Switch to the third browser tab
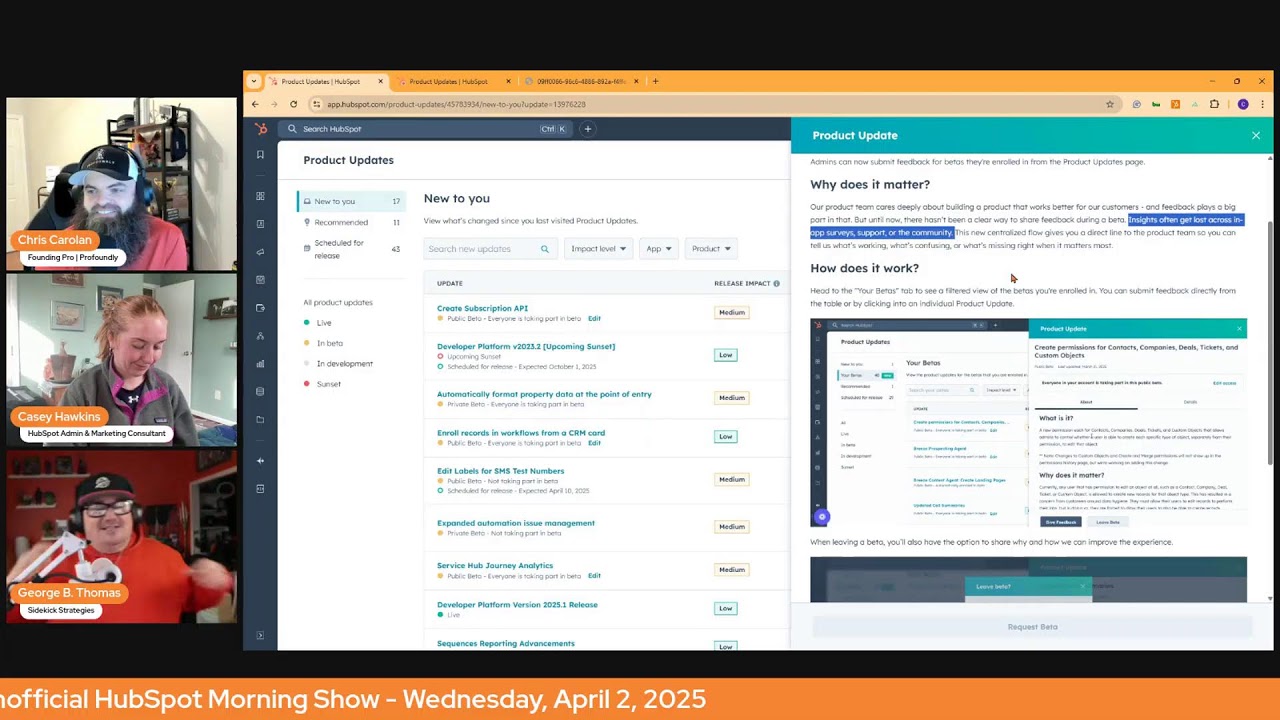The image size is (1280, 720). (x=581, y=81)
